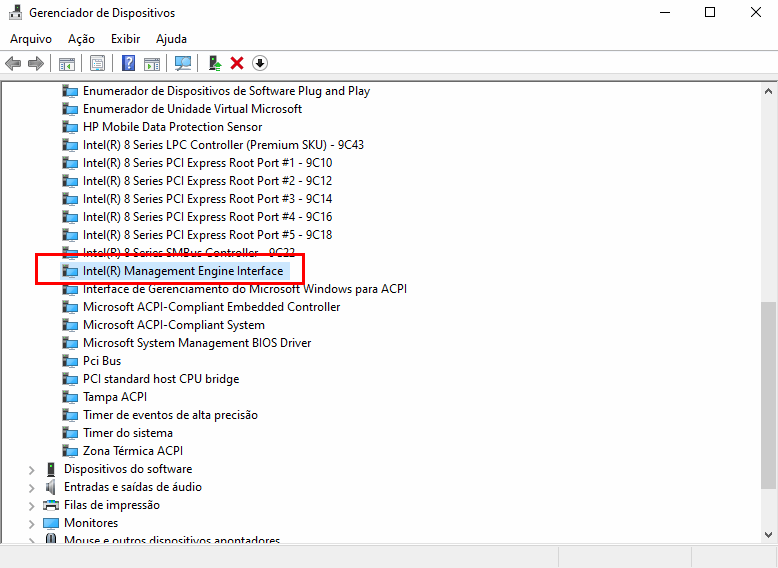The height and width of the screenshot is (568, 778).
Task: Select Microsoft System Management BIOS Driver
Action: click(197, 343)
